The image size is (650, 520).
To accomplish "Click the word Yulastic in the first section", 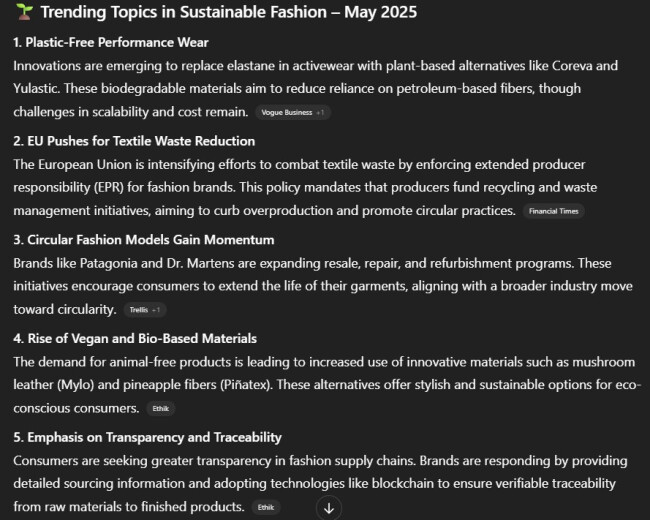I will click(38, 87).
